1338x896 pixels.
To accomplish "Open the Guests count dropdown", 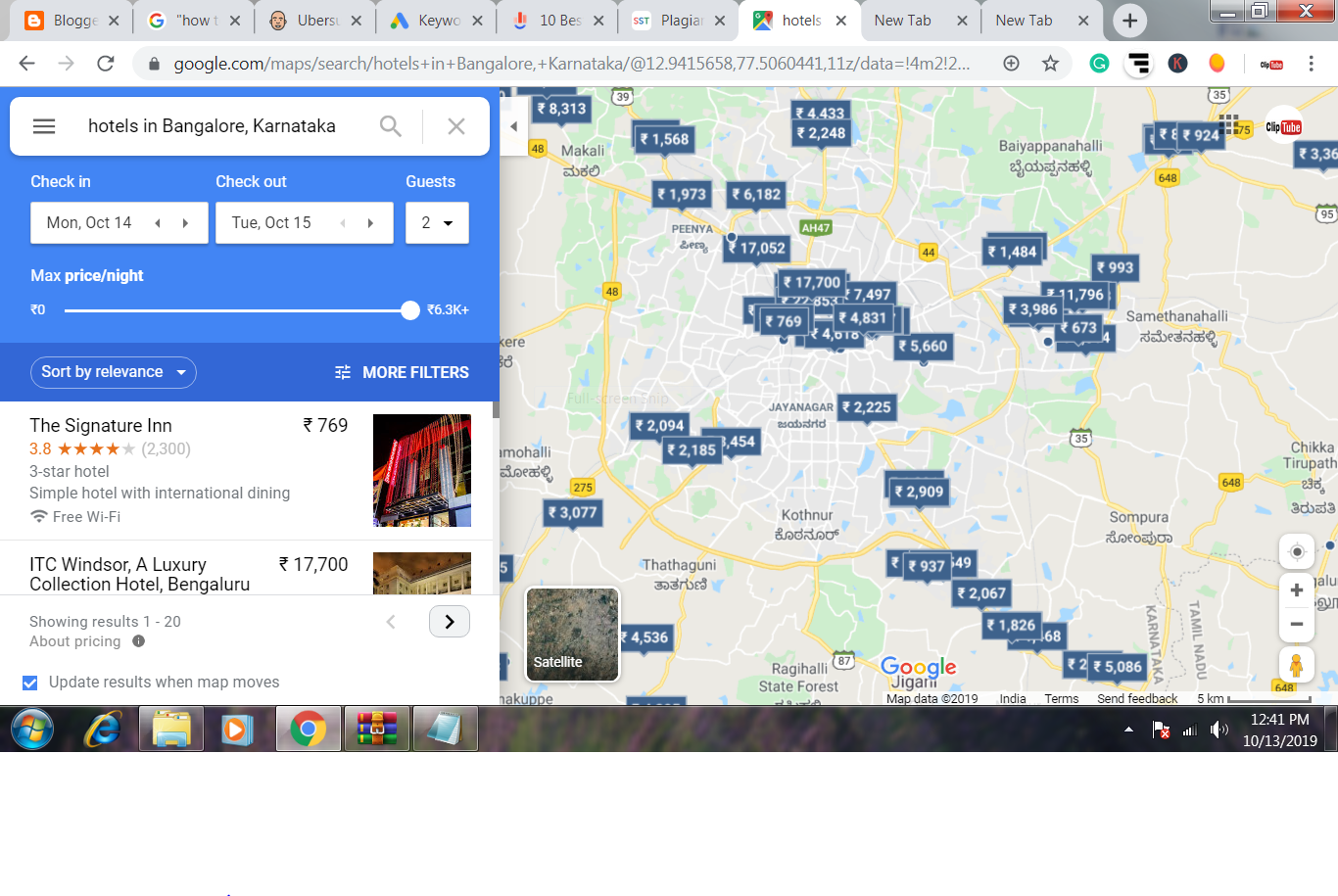I will [437, 222].
